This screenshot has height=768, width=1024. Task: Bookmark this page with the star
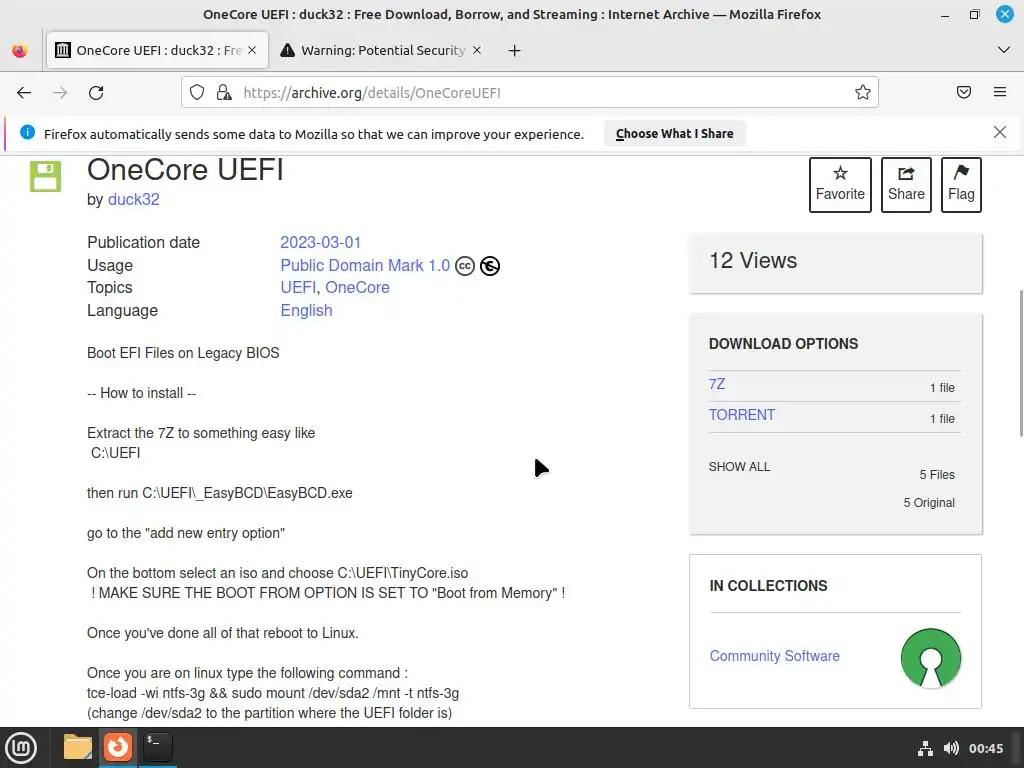coord(863,93)
